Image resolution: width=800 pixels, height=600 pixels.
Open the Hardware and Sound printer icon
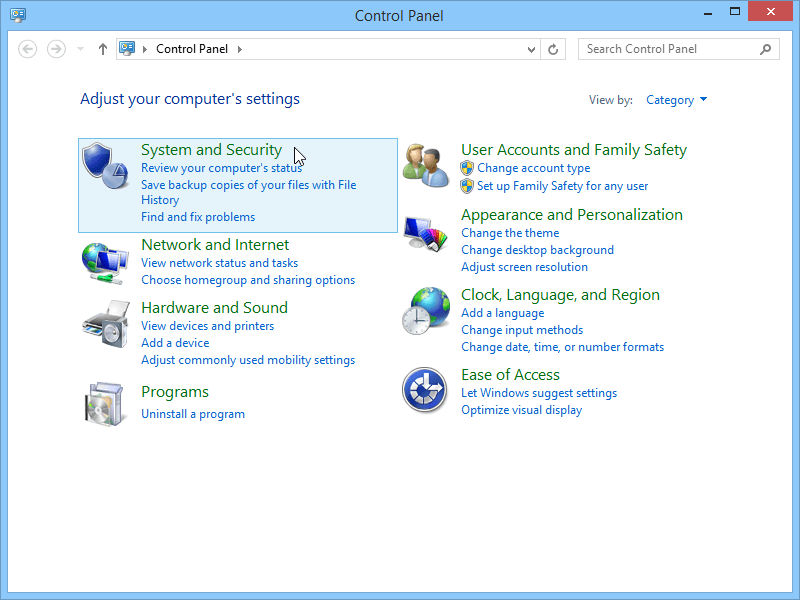click(x=105, y=324)
